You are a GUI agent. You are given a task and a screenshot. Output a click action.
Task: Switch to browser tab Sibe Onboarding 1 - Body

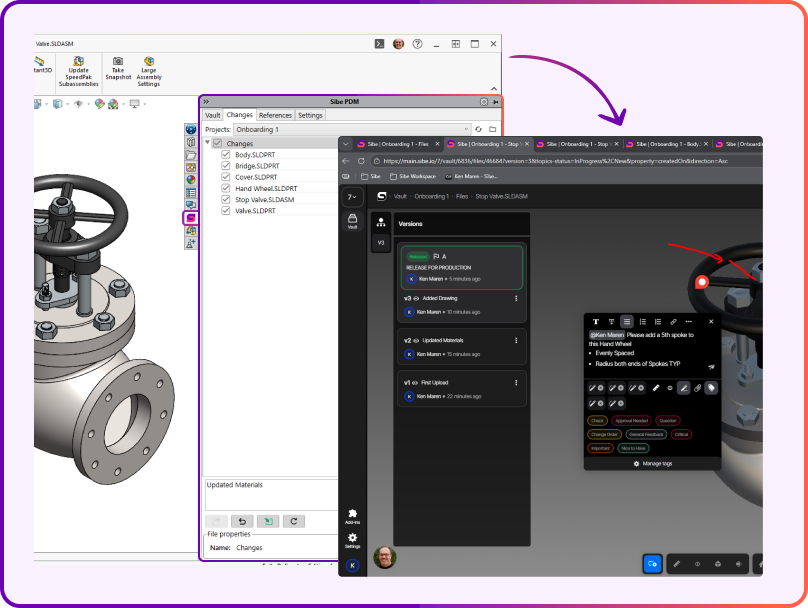(667, 144)
